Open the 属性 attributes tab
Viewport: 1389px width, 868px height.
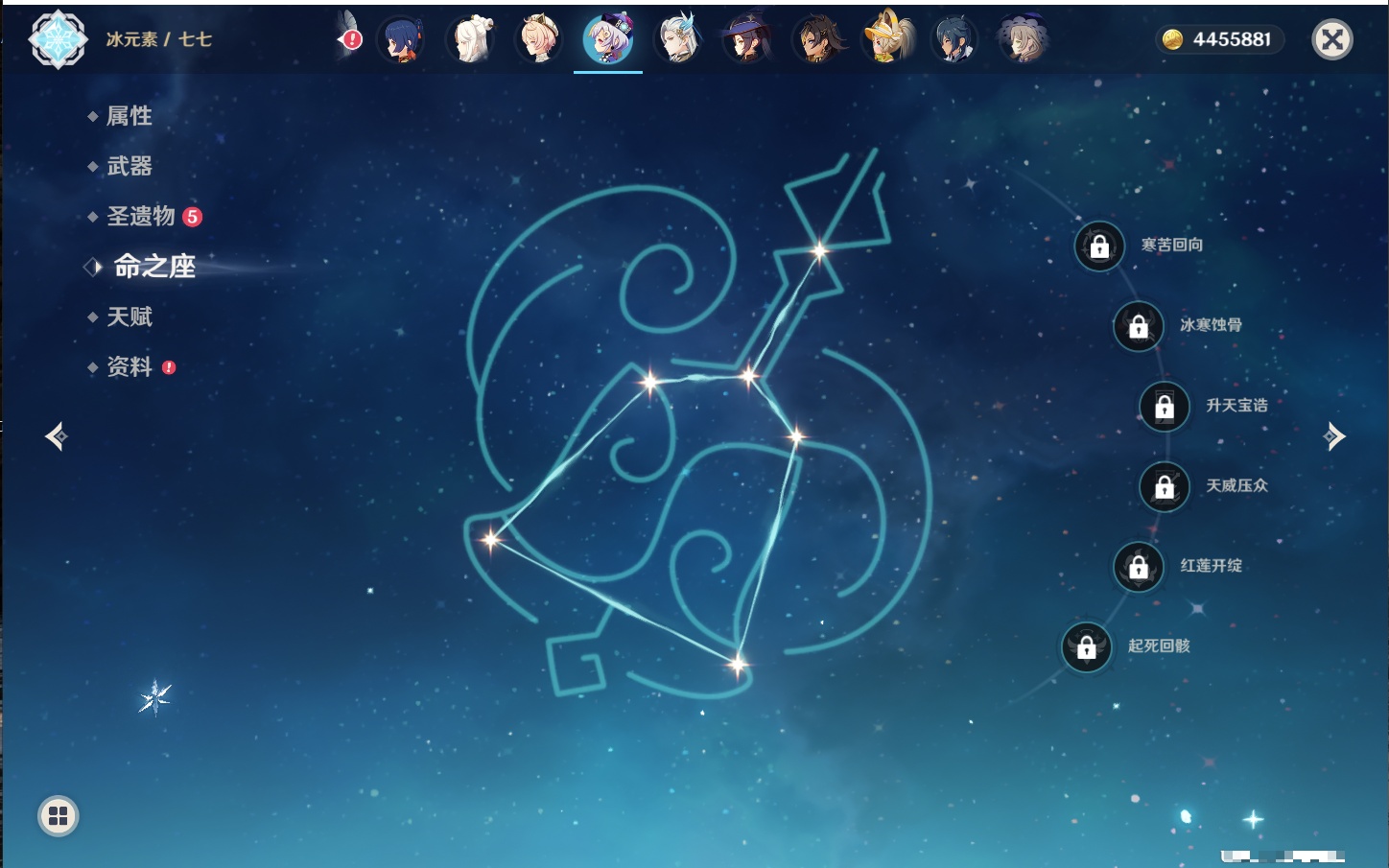coord(129,116)
